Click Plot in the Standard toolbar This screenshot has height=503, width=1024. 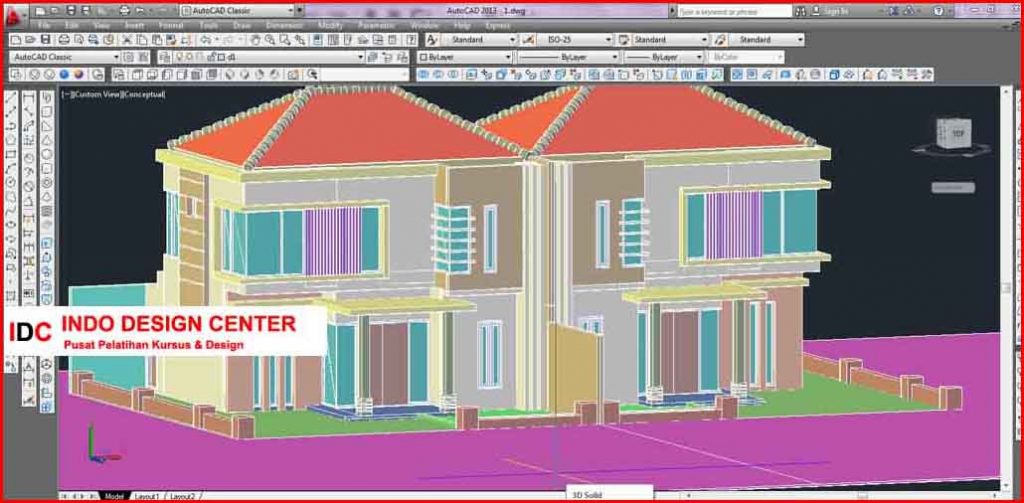[x=64, y=40]
